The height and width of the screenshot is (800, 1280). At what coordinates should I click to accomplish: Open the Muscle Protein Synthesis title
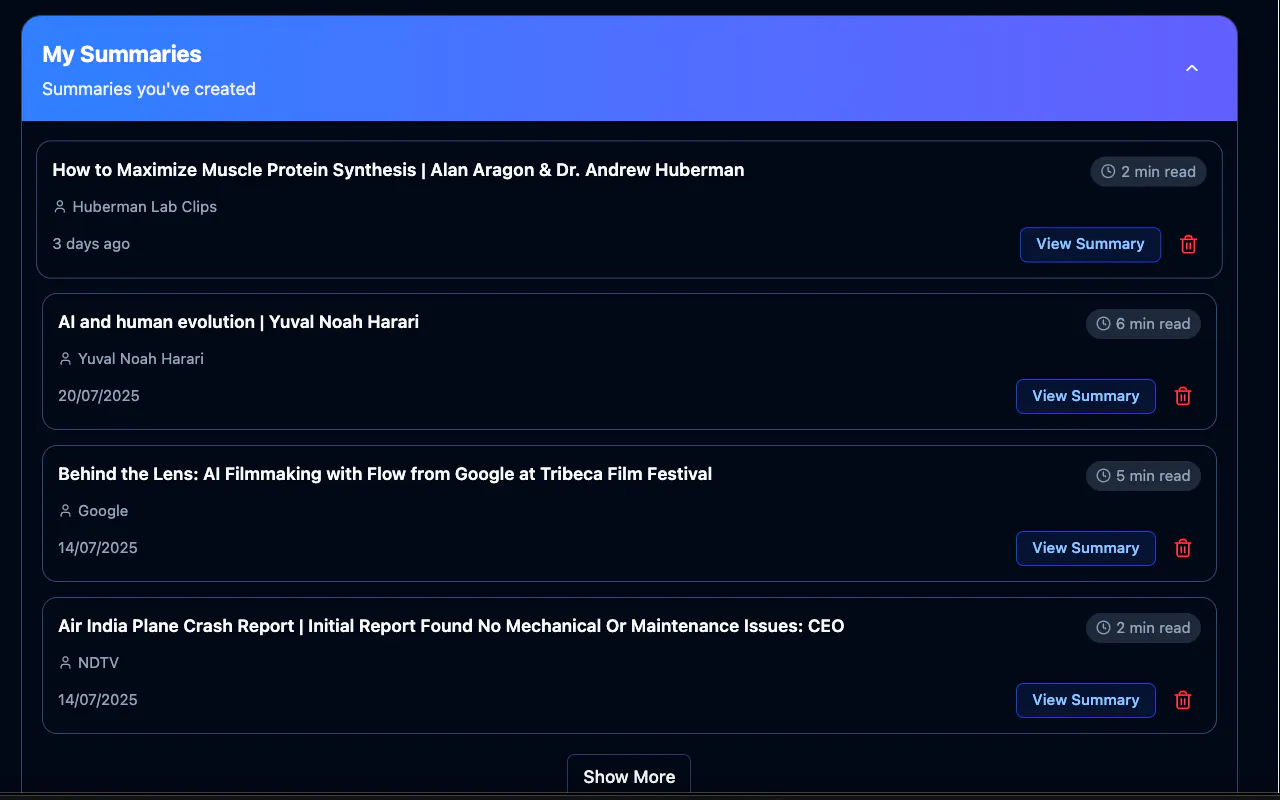[x=398, y=170]
